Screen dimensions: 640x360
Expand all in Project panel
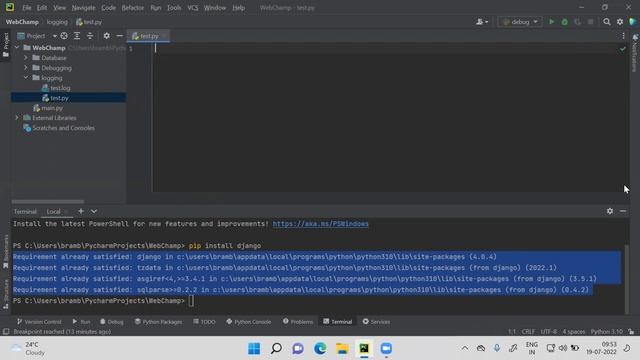tap(77, 36)
